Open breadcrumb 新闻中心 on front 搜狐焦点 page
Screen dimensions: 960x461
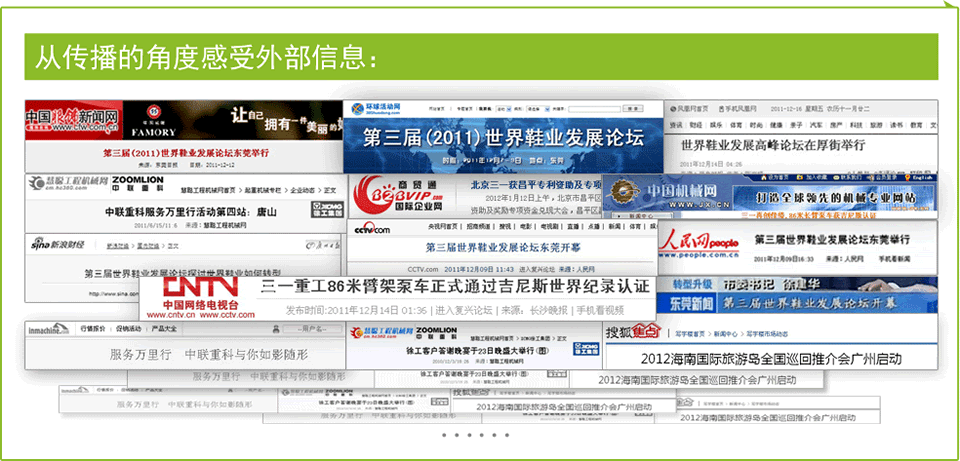point(726,334)
